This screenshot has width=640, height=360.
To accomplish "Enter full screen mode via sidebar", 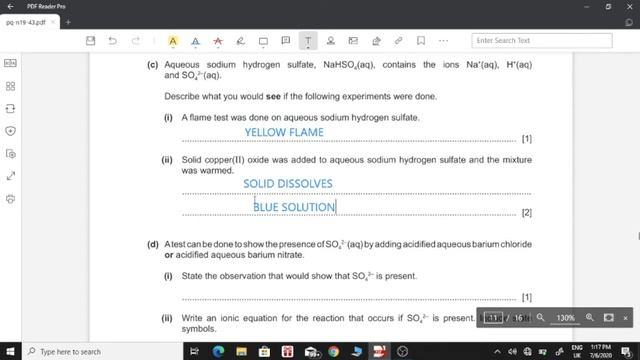I will point(11,176).
